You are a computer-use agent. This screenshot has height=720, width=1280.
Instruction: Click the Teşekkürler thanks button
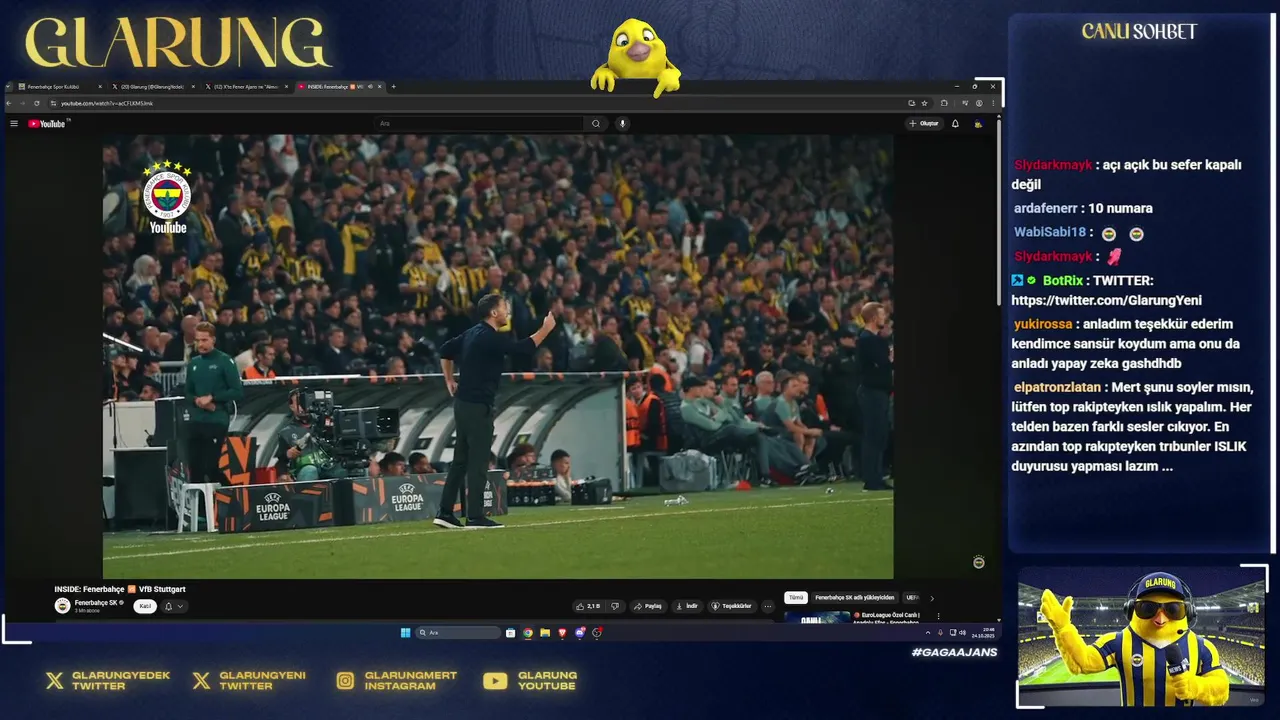tap(732, 606)
